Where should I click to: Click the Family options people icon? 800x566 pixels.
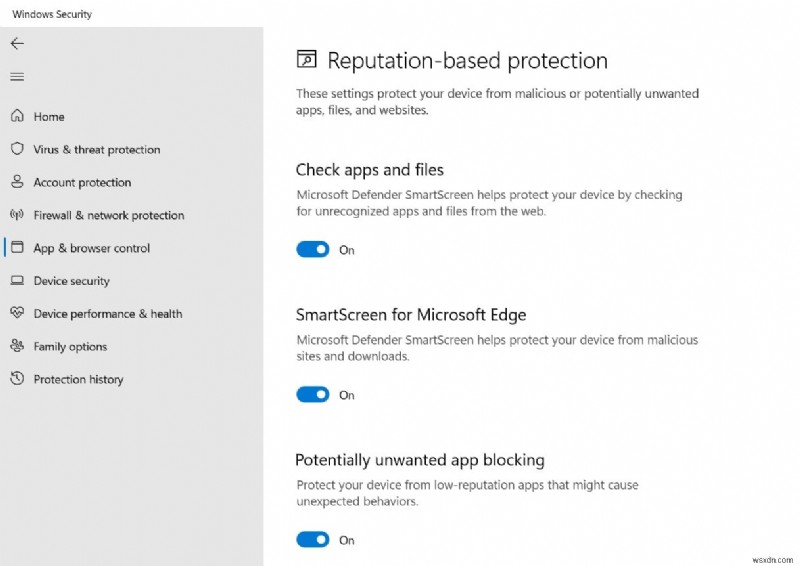(x=17, y=346)
